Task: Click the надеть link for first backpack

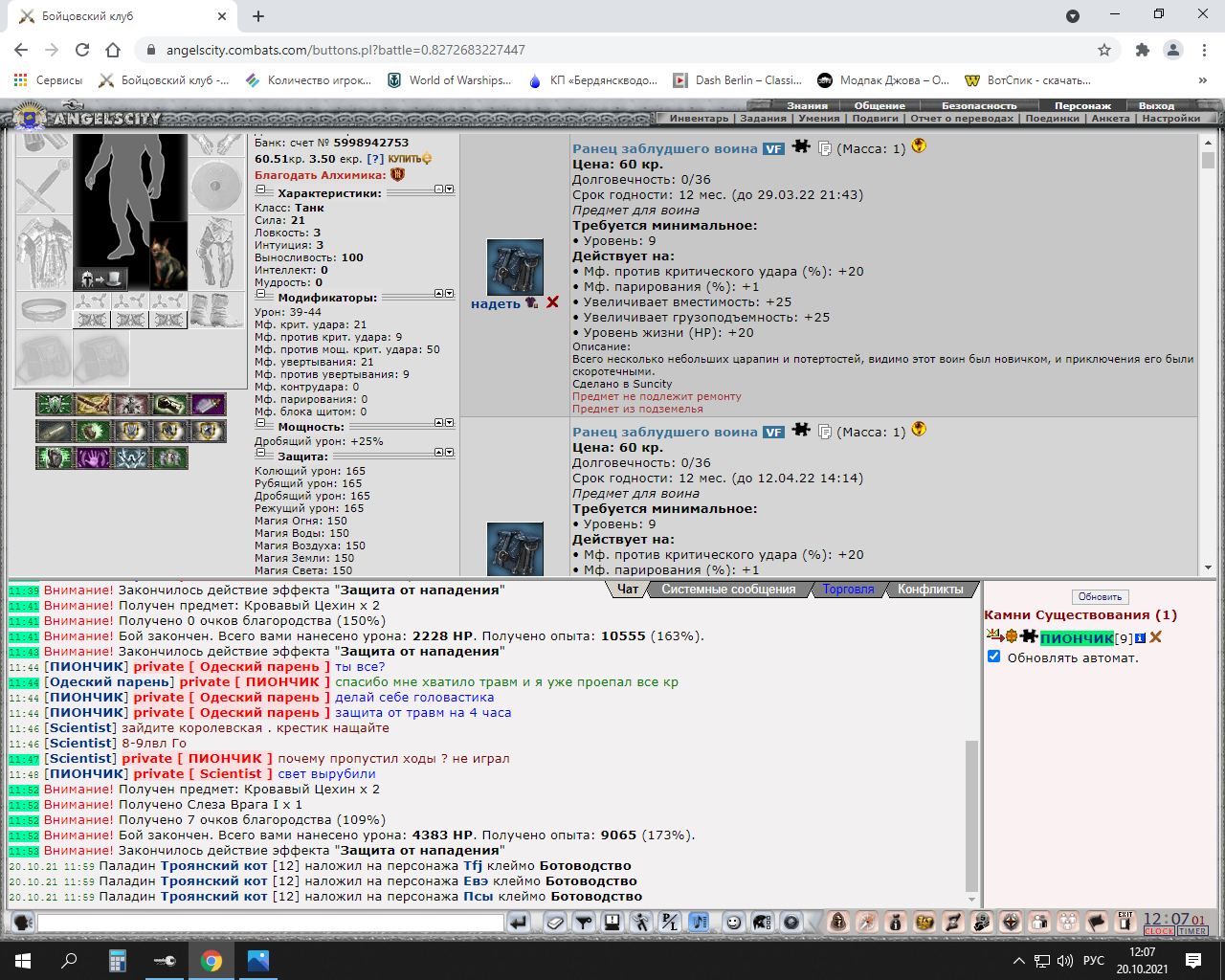Action: pyautogui.click(x=495, y=303)
